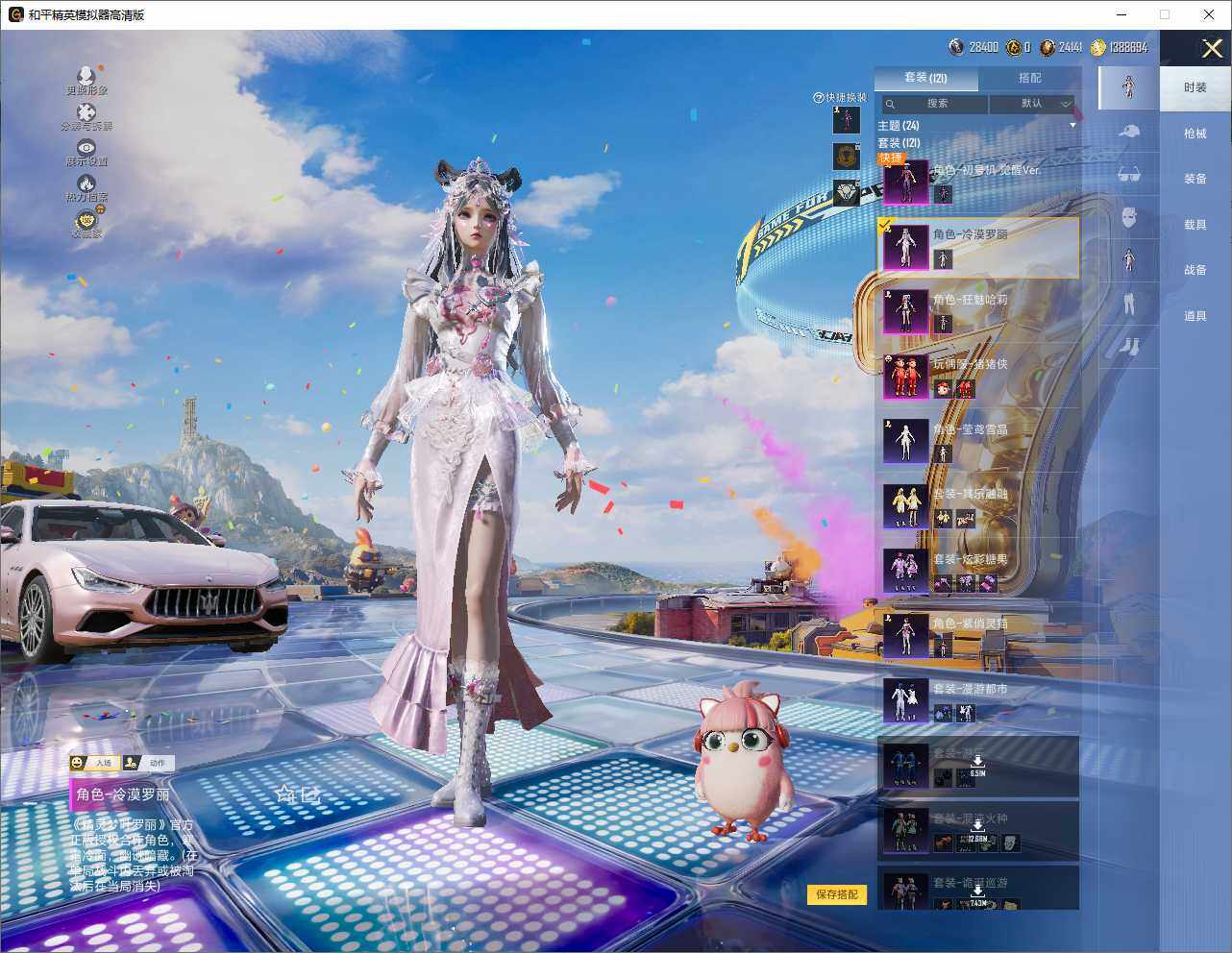Click the silver coin currency icon
Screen dimensions: 1232x953
coord(956,47)
